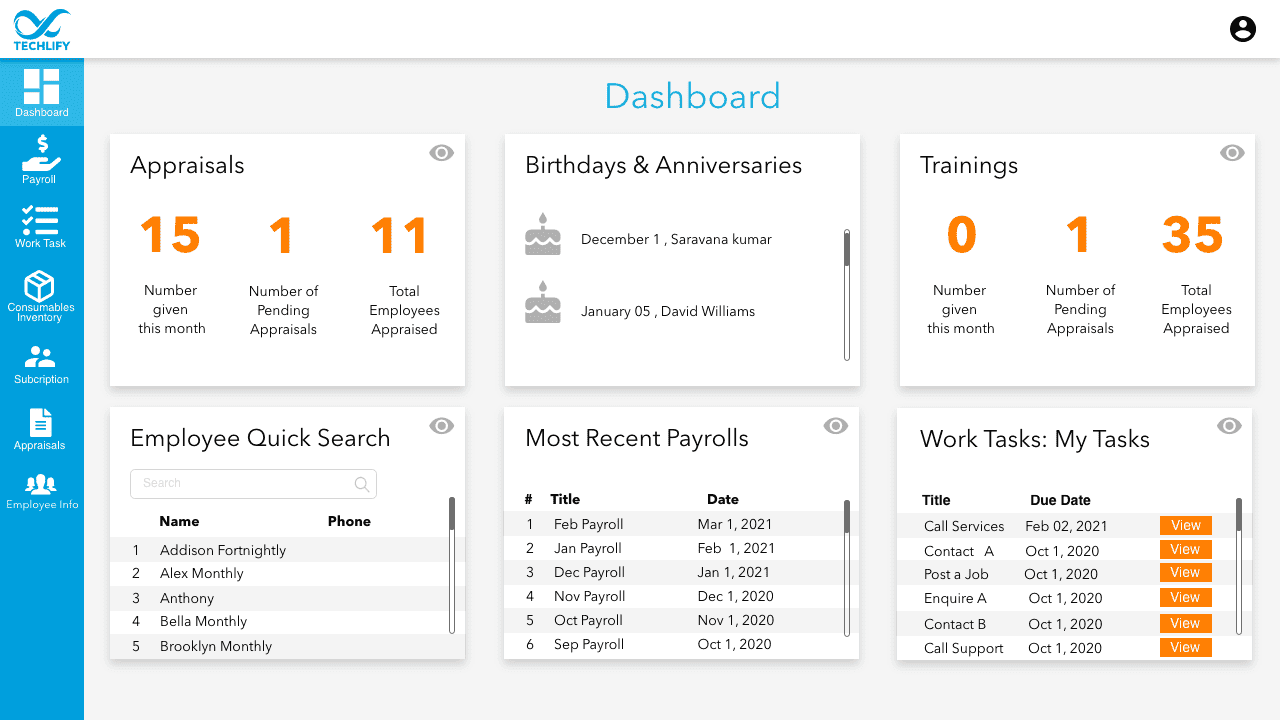Image resolution: width=1280 pixels, height=720 pixels.
Task: Click the Birthdays & Anniversaries scrollbar
Action: pos(847,295)
